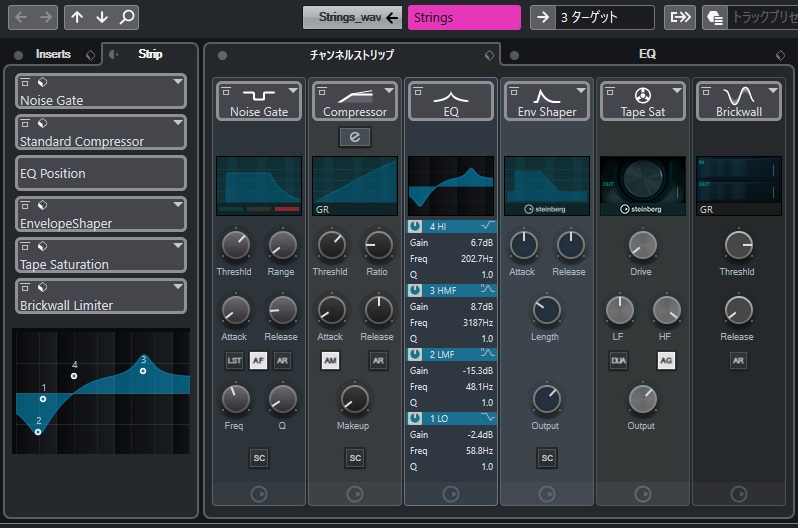Screen dimensions: 798x528
Task: Click Compressor Makeup knob
Action: 354,399
